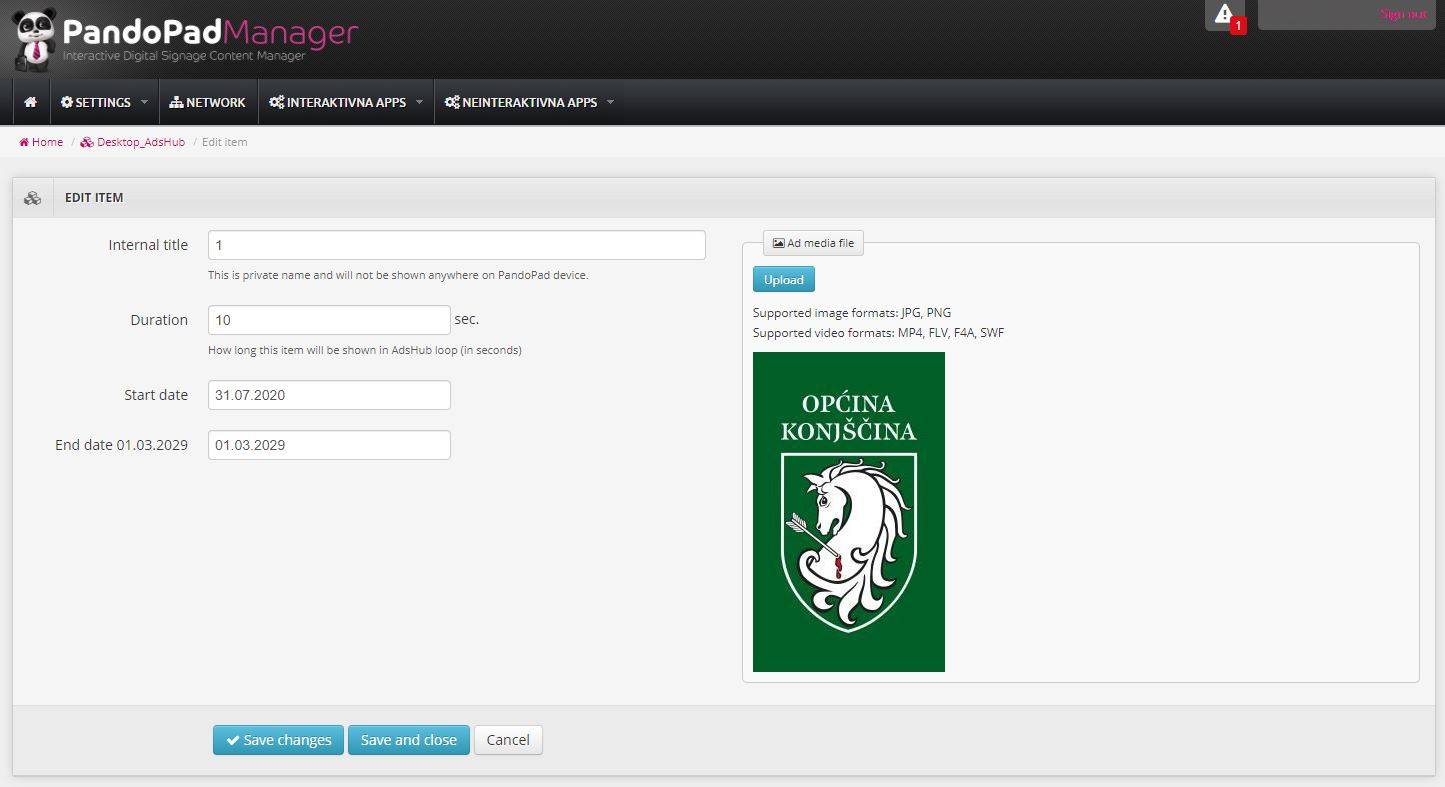Image resolution: width=1445 pixels, height=787 pixels.
Task: Click the EDIT ITEM panel title
Action: [x=94, y=198]
